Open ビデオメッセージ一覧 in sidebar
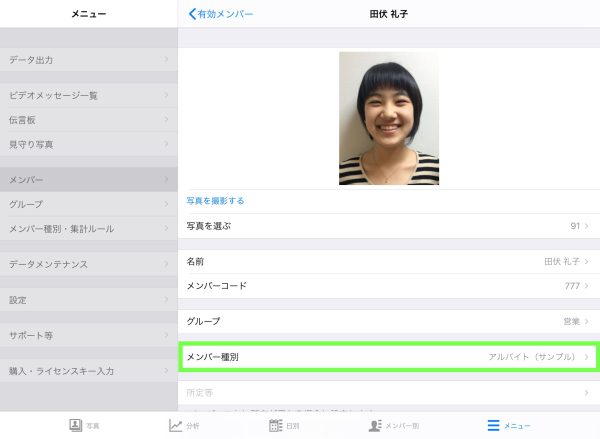The width and height of the screenshot is (600, 439). 88,95
